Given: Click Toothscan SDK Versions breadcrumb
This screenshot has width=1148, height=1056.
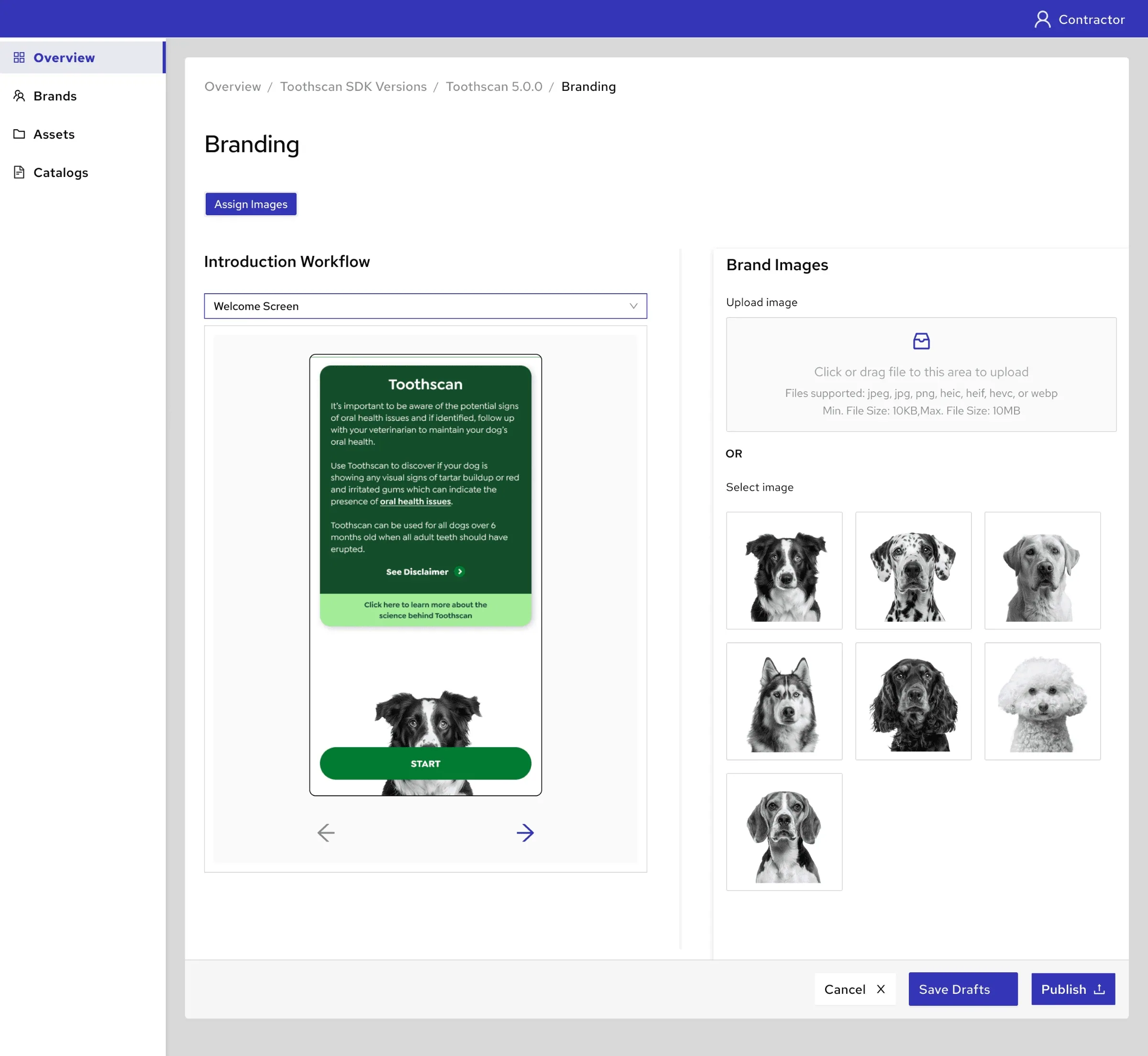Looking at the screenshot, I should pos(353,86).
